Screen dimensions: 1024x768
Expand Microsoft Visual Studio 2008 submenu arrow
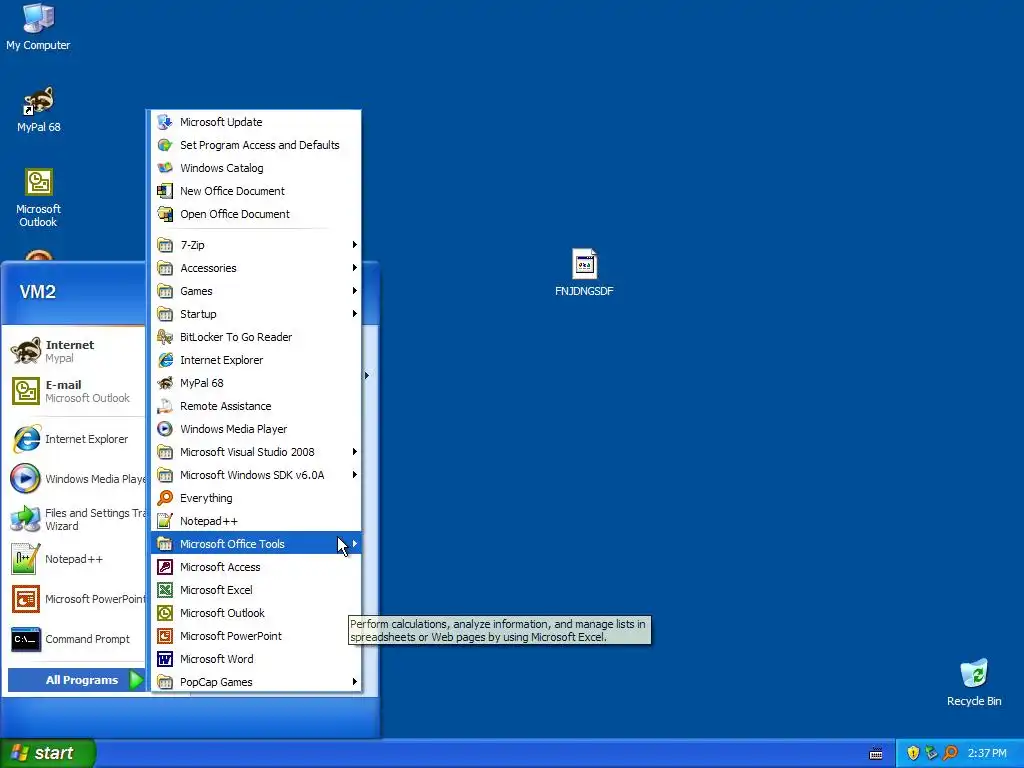[x=355, y=452]
